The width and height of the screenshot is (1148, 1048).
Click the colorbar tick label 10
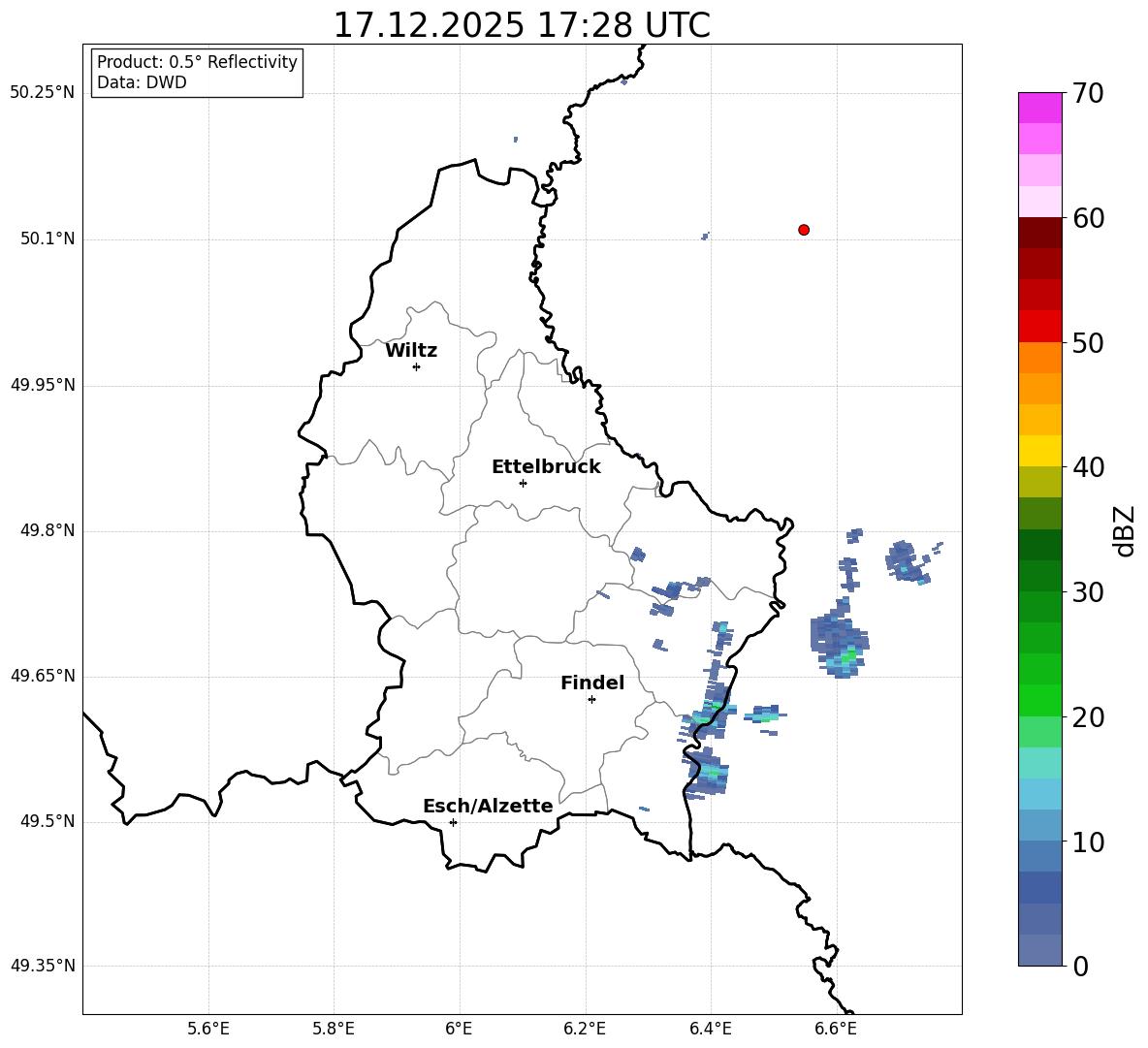click(x=1088, y=842)
